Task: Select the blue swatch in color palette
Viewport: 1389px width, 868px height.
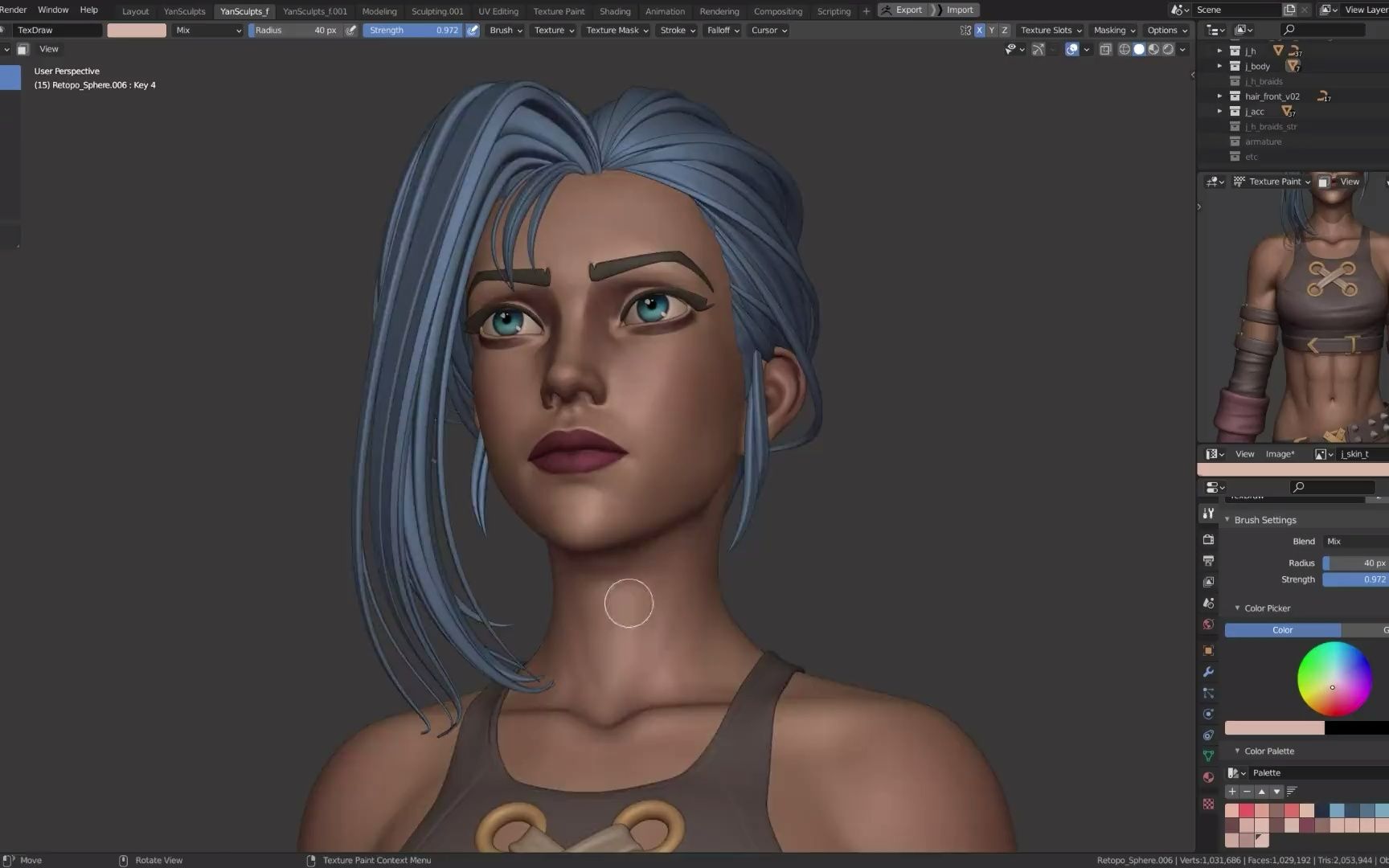Action: click(x=1337, y=810)
